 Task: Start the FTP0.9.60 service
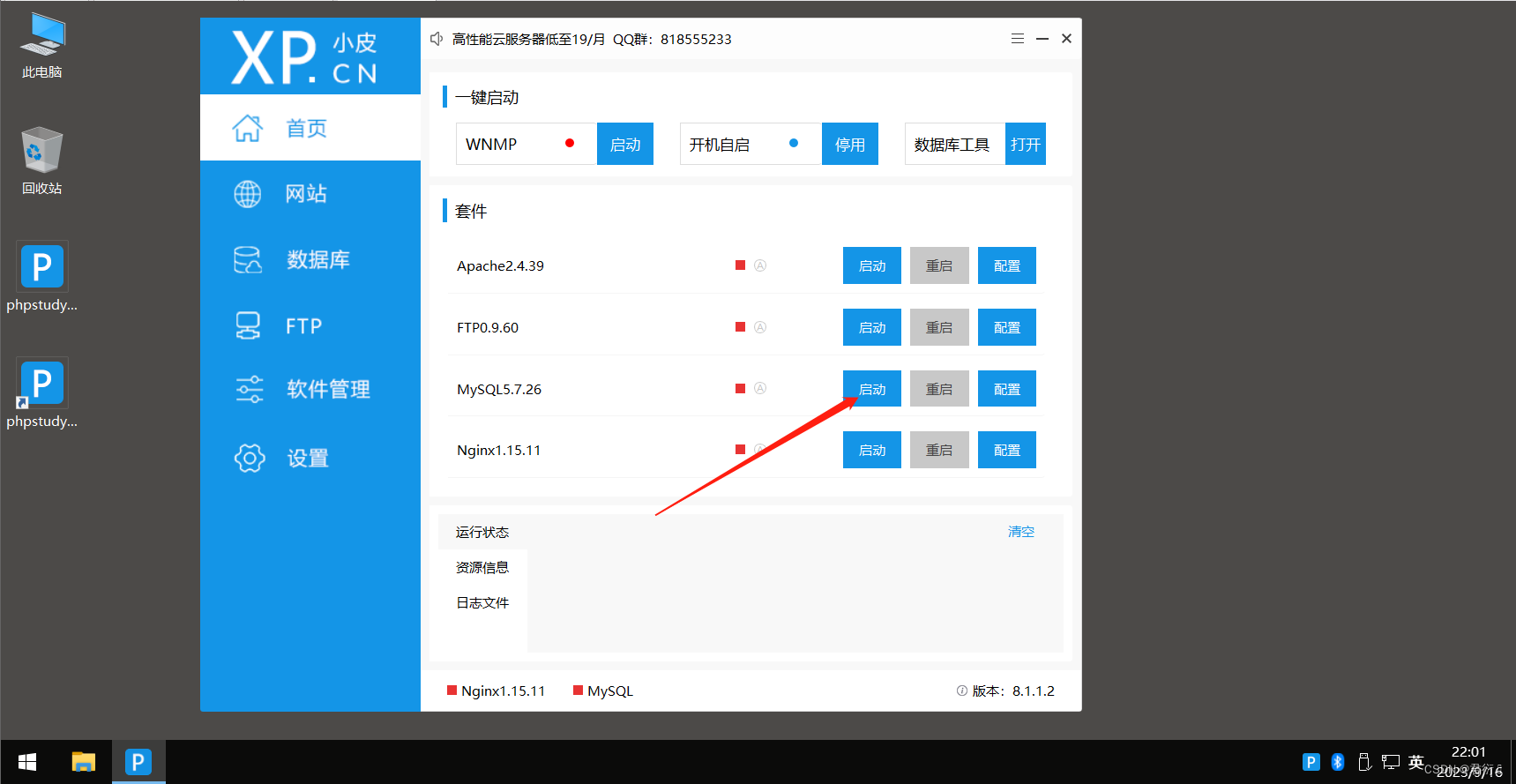coord(872,327)
